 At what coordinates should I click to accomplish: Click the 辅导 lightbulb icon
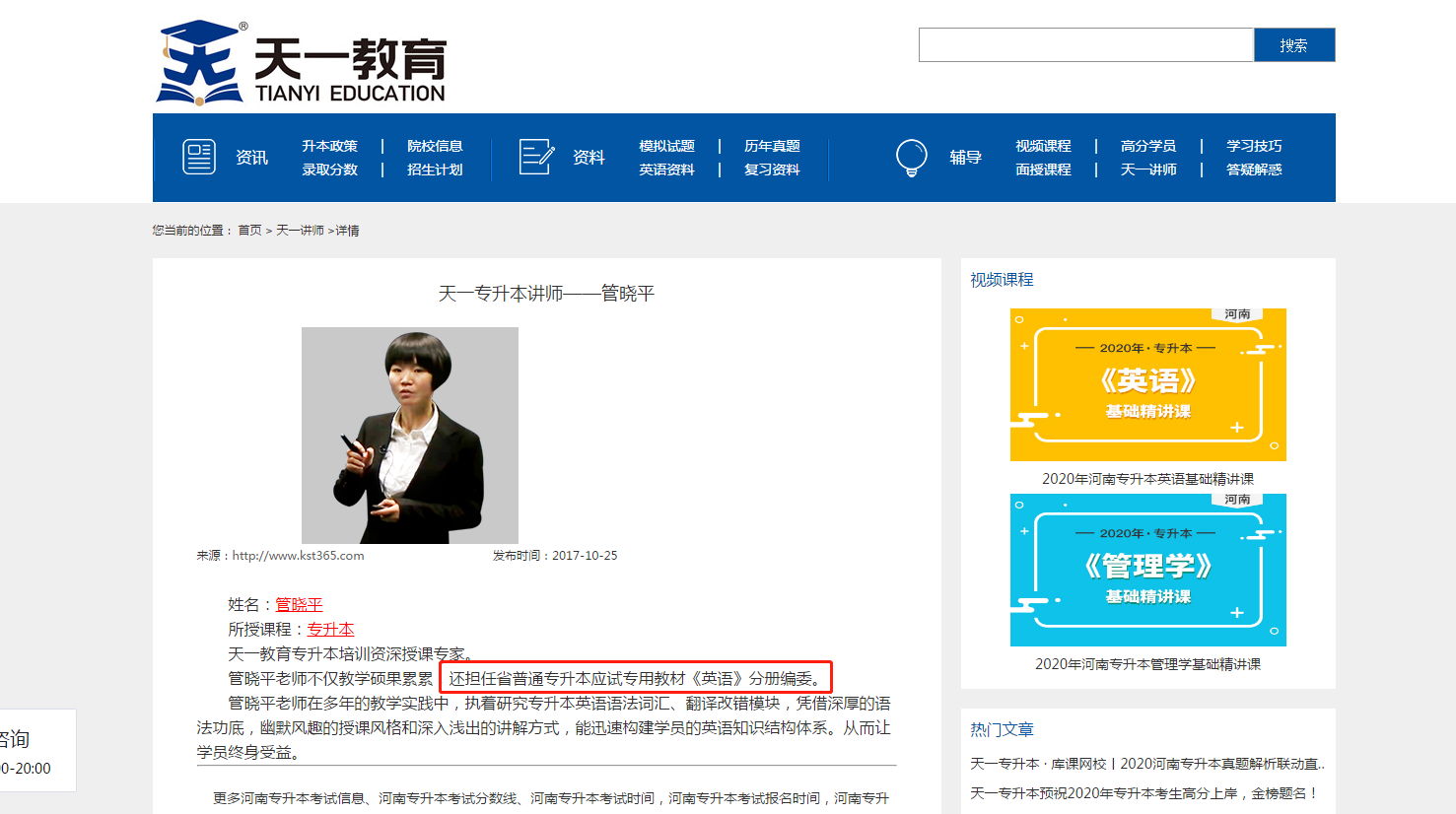tap(912, 158)
